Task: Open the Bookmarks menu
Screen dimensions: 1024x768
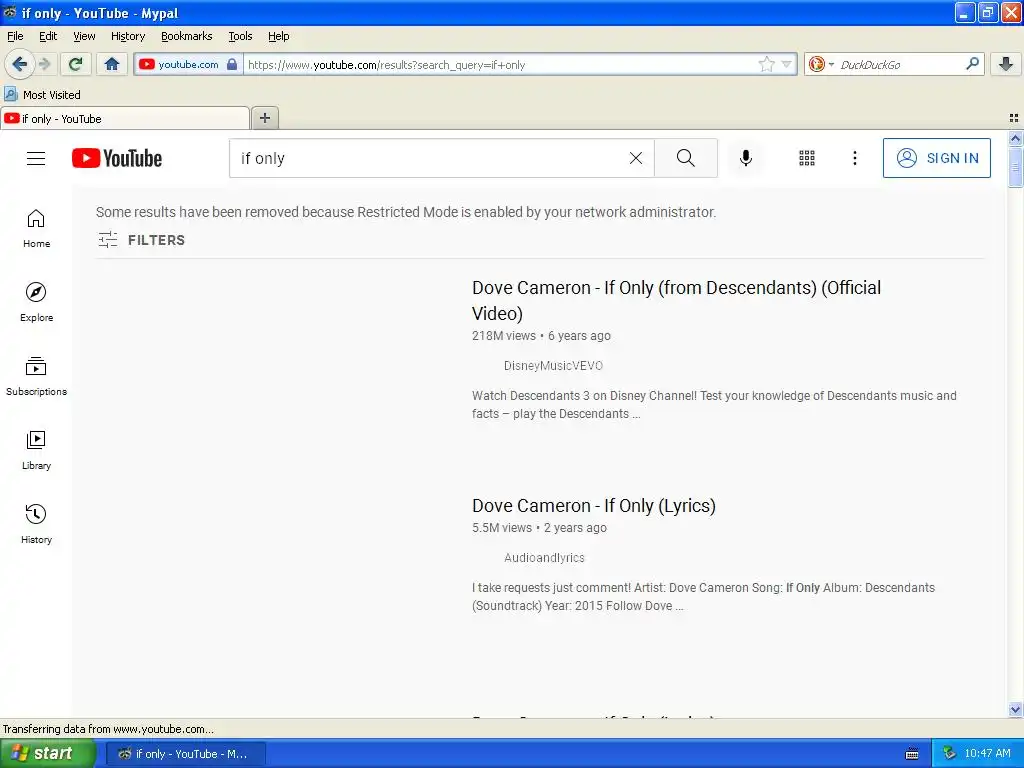Action: [x=186, y=36]
